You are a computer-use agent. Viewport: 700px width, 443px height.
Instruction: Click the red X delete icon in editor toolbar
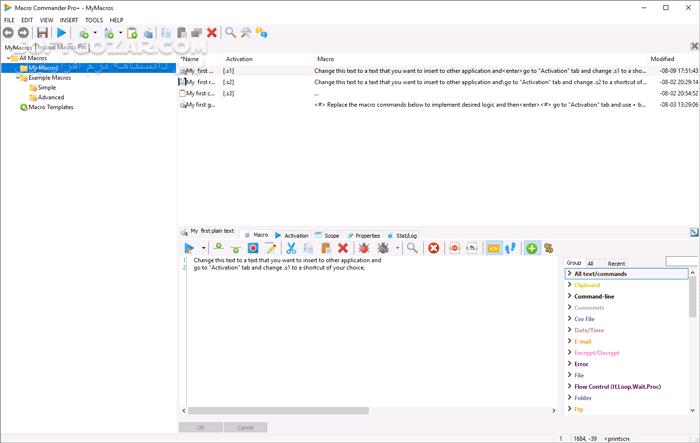[x=343, y=248]
